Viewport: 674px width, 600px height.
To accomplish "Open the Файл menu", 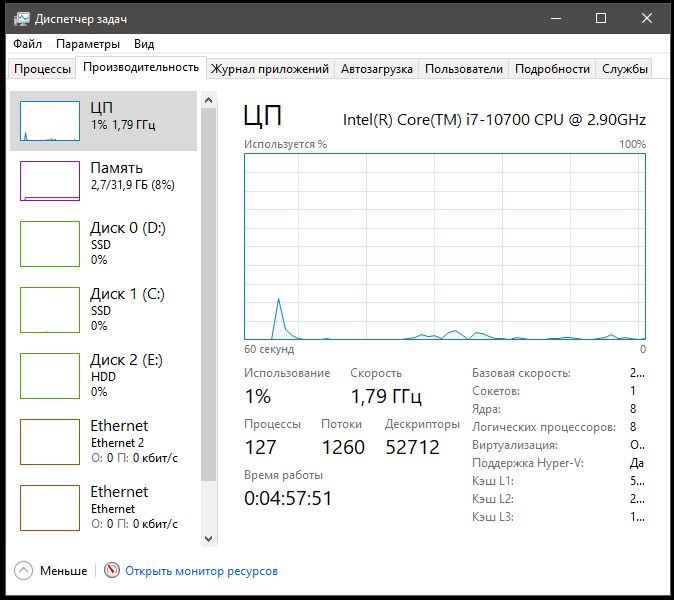I will pos(26,44).
